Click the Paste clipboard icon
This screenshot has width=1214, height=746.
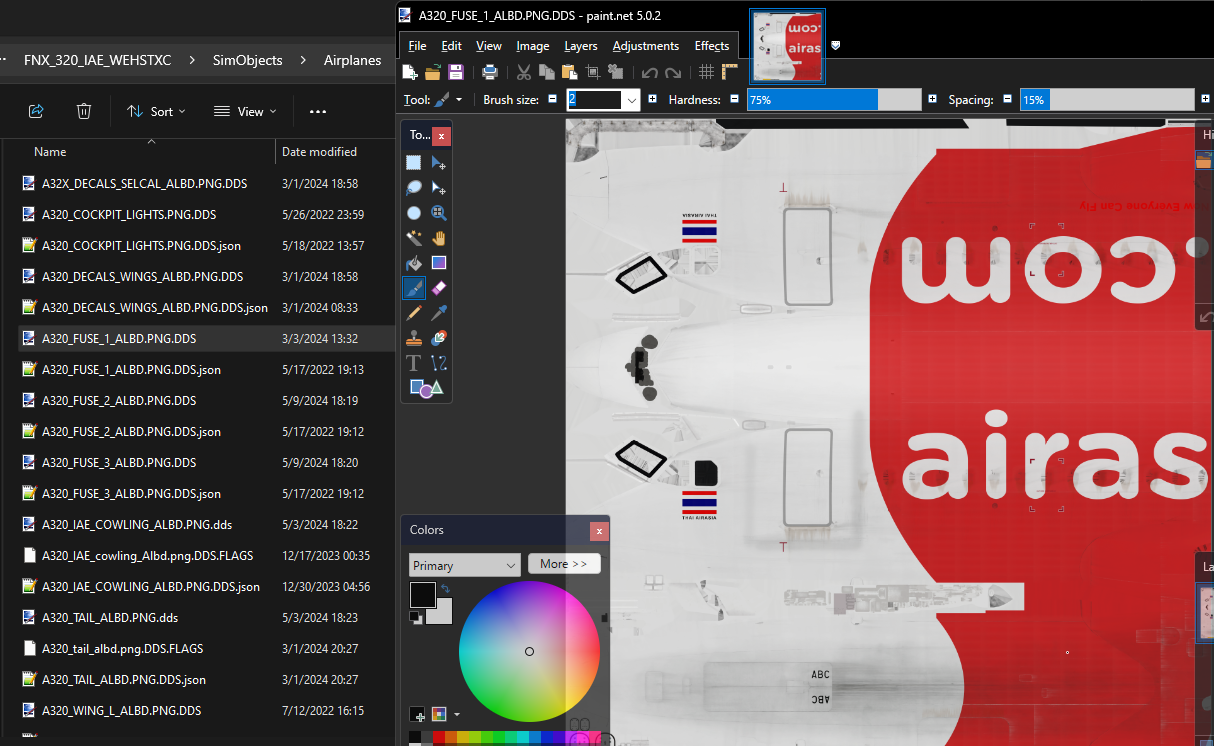[569, 72]
